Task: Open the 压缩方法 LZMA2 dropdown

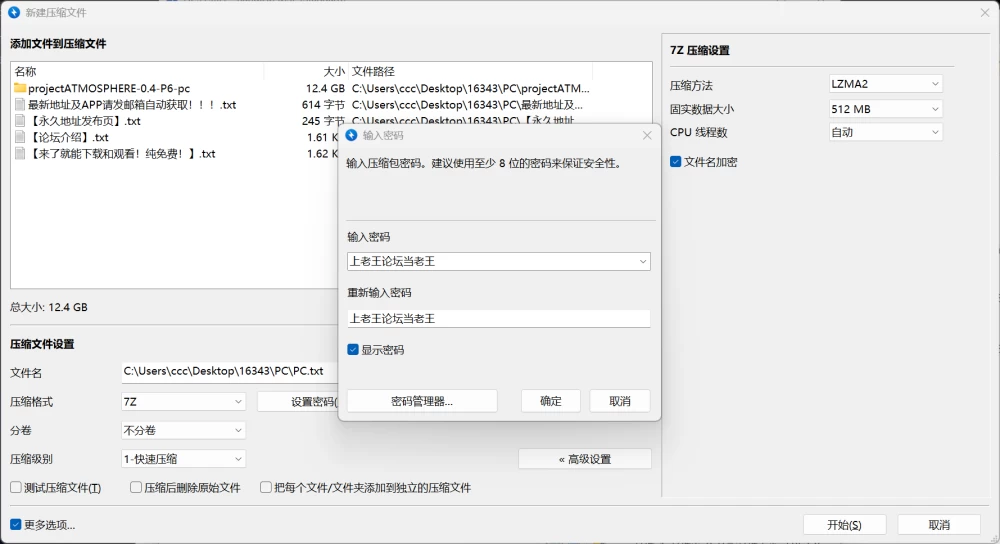Action: coord(885,84)
